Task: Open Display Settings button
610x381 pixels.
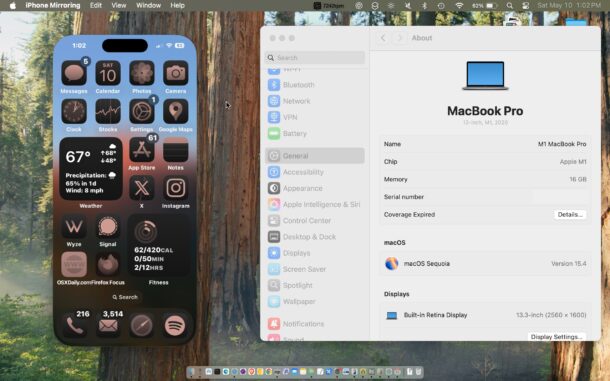Action: (556, 337)
